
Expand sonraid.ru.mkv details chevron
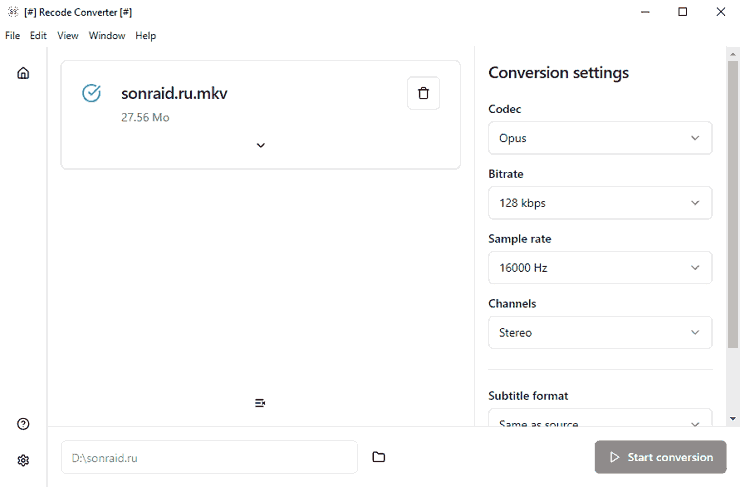point(261,145)
